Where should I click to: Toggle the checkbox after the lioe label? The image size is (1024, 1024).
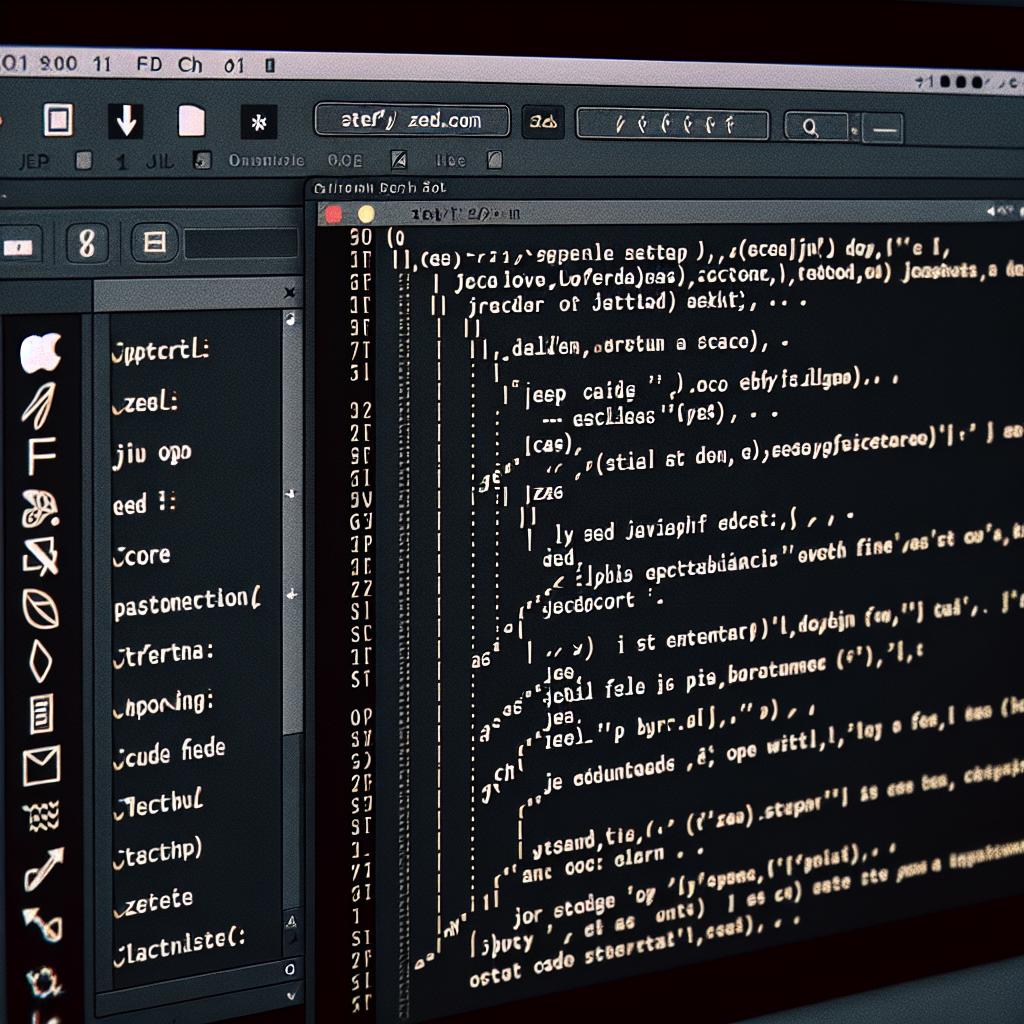coord(494,160)
